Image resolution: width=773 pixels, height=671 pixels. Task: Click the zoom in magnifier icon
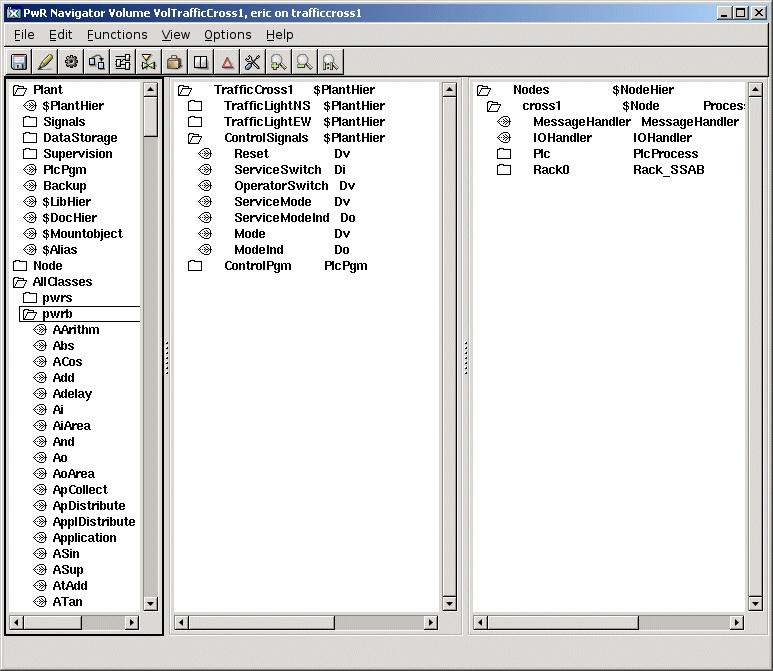pos(278,62)
